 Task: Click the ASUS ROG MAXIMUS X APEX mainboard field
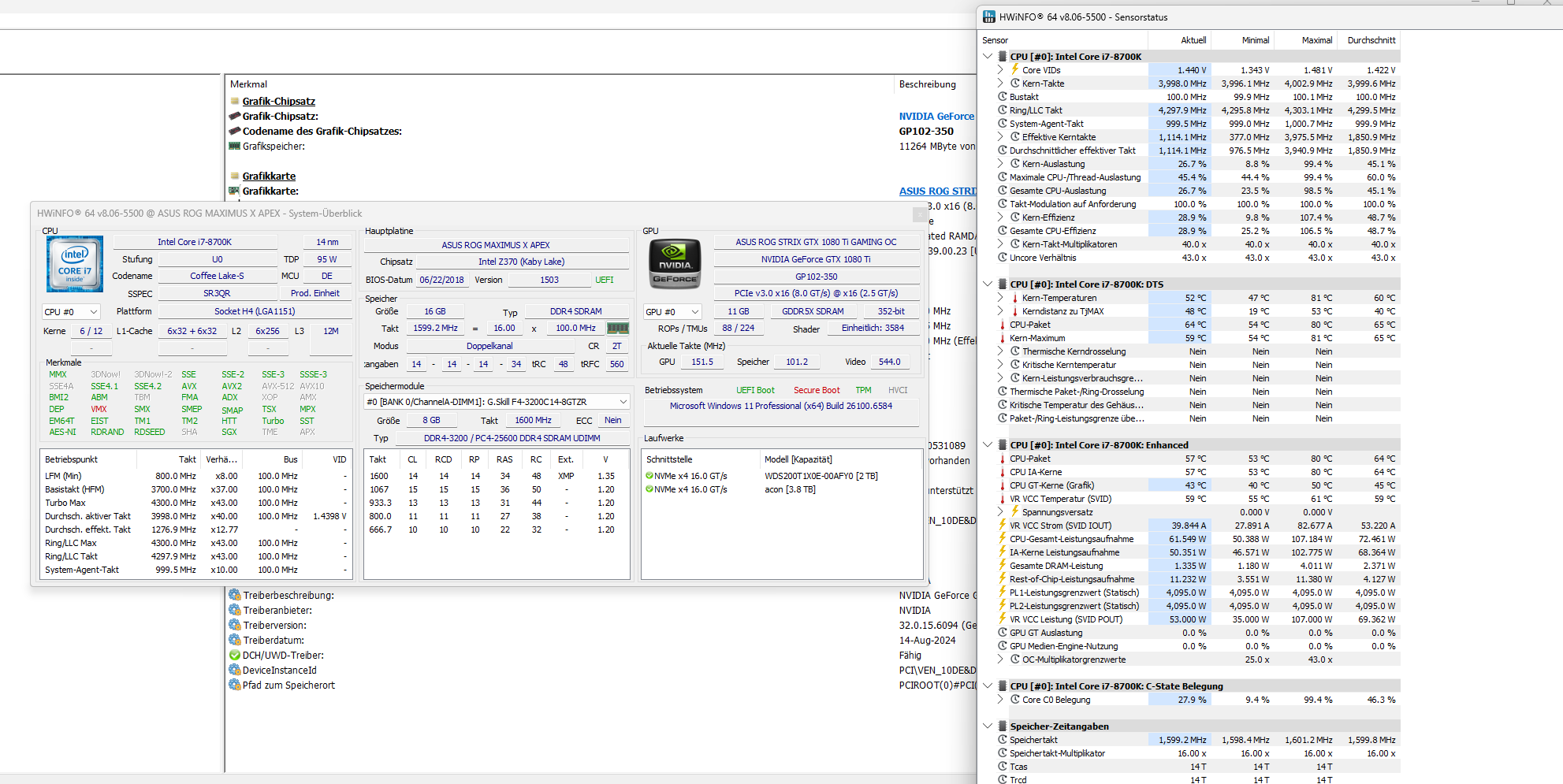click(496, 246)
